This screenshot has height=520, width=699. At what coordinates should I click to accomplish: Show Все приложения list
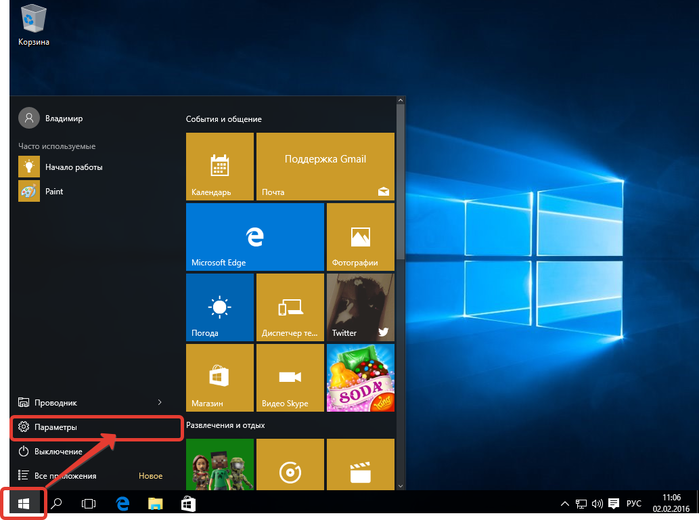(57, 476)
